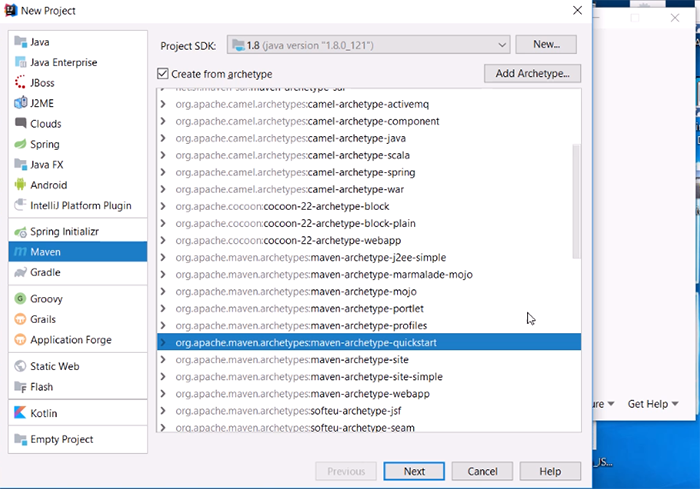Image resolution: width=700 pixels, height=489 pixels.
Task: Expand maven-archetype-quickstart entry
Action: (x=163, y=343)
